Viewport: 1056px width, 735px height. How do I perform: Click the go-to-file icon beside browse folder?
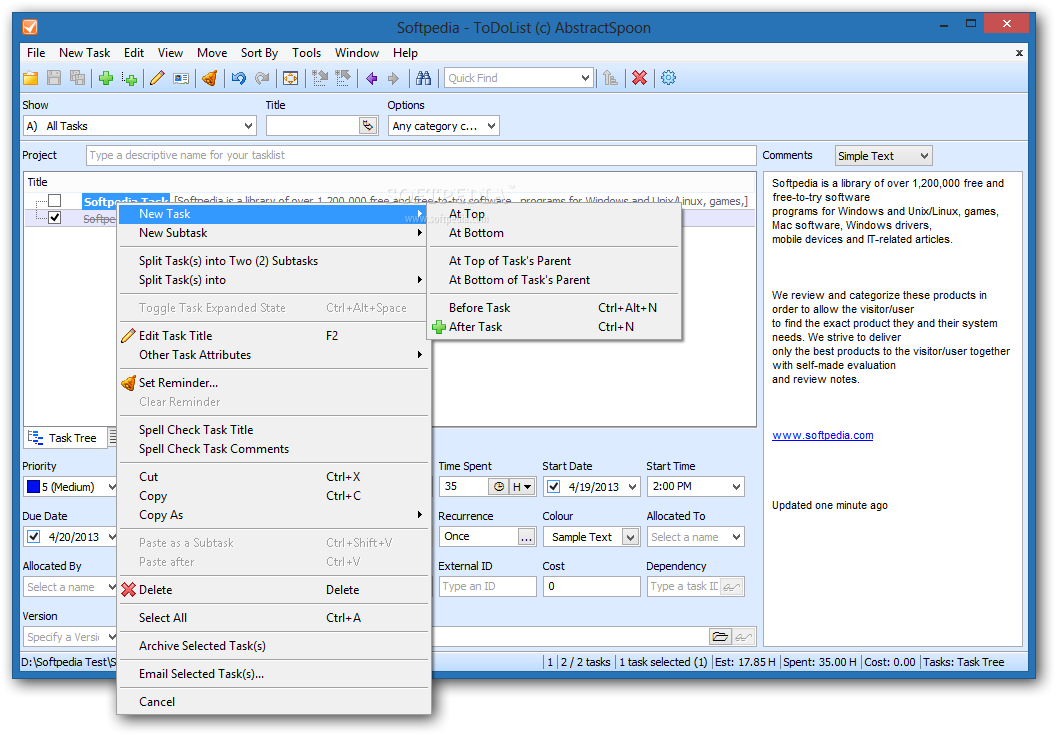(x=743, y=637)
